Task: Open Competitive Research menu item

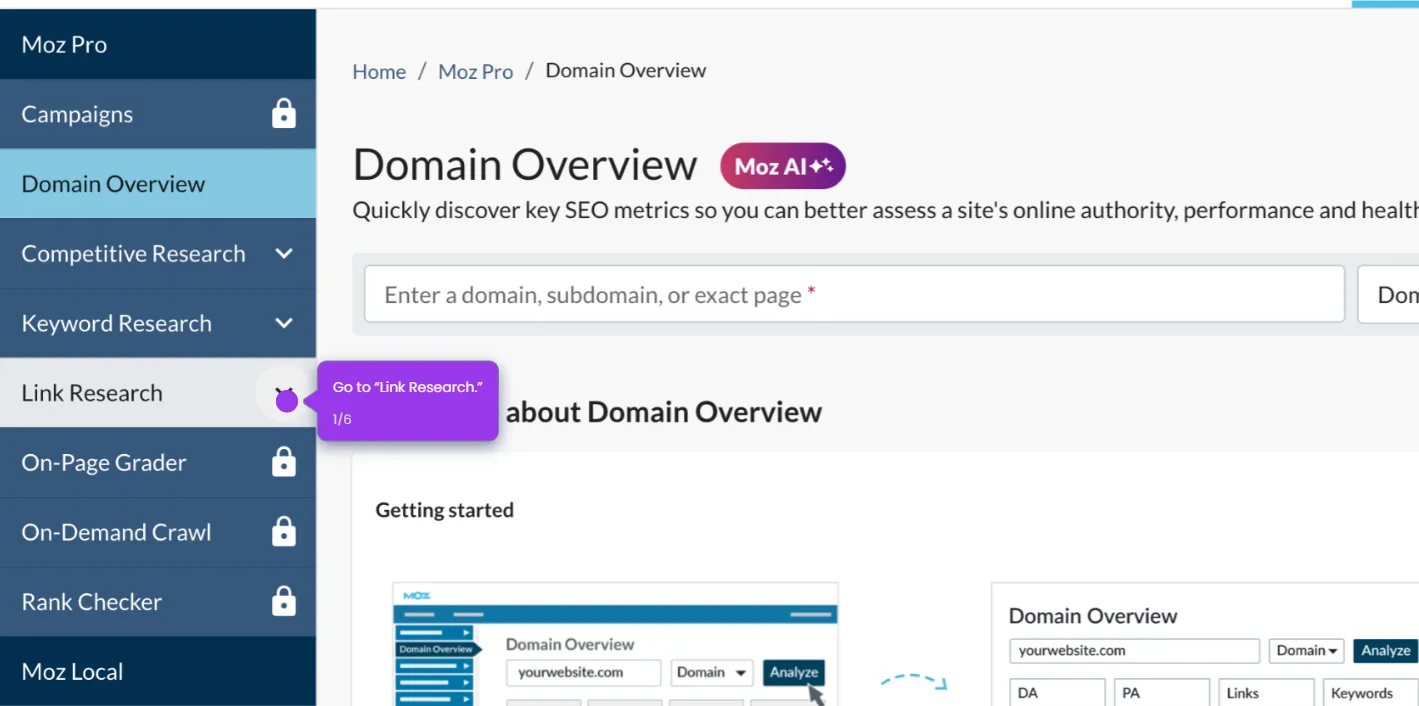Action: coord(158,254)
